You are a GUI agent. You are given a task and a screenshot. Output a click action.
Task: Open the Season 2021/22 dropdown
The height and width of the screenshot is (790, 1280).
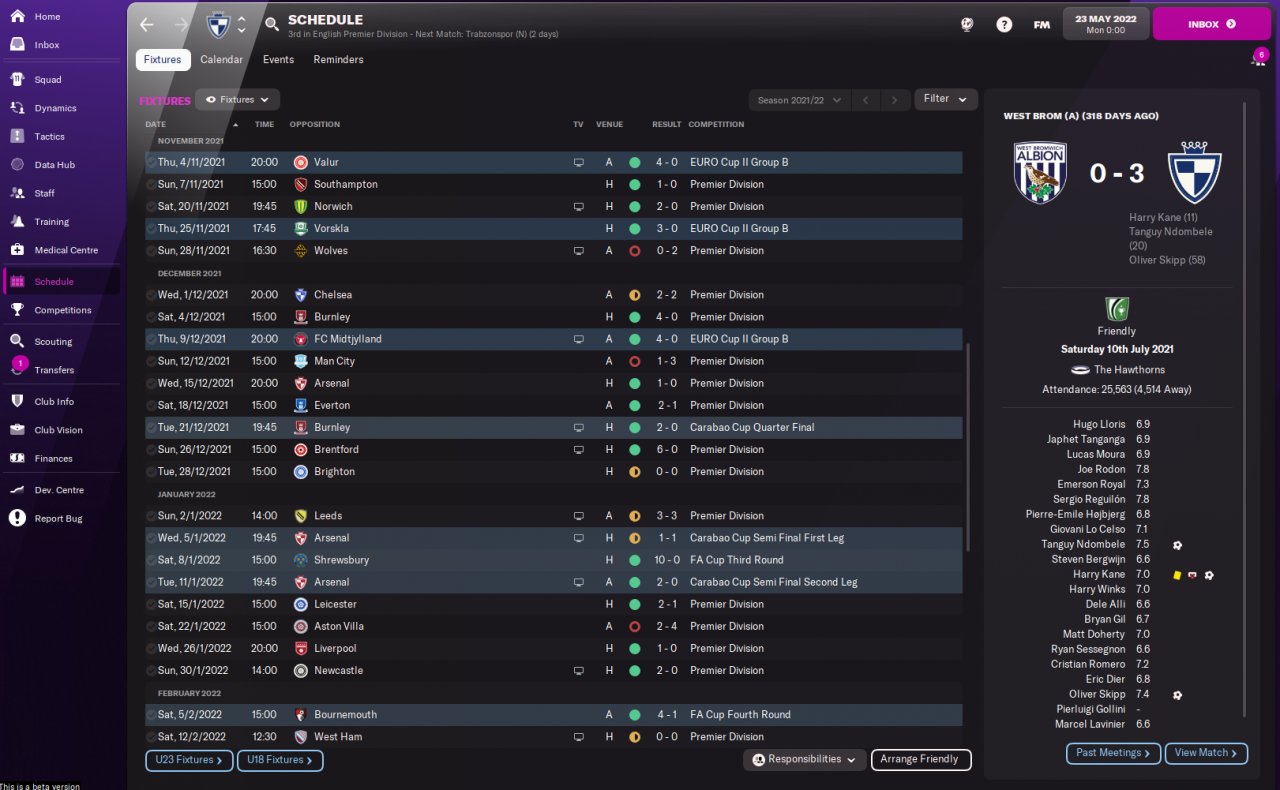click(800, 100)
